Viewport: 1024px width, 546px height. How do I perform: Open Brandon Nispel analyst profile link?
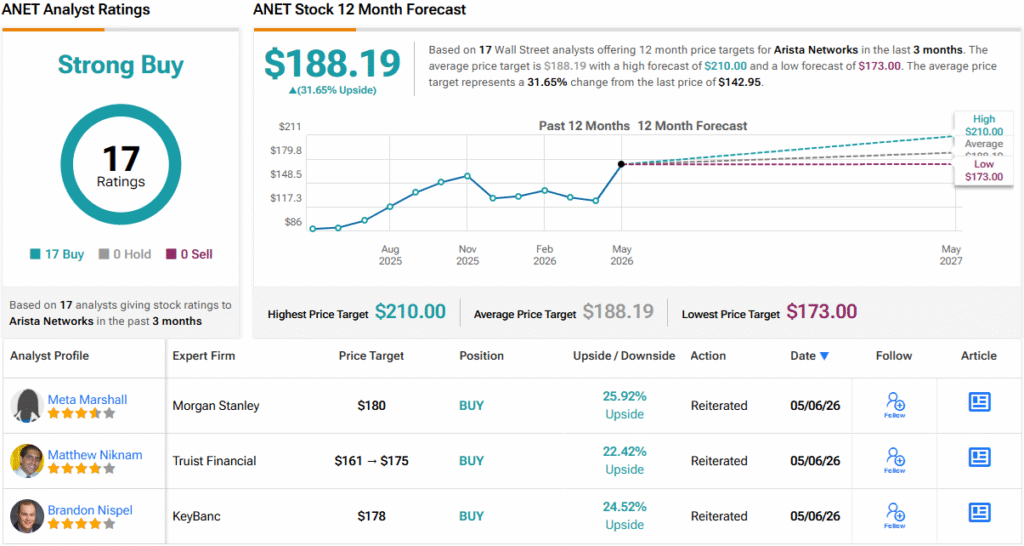click(x=90, y=510)
